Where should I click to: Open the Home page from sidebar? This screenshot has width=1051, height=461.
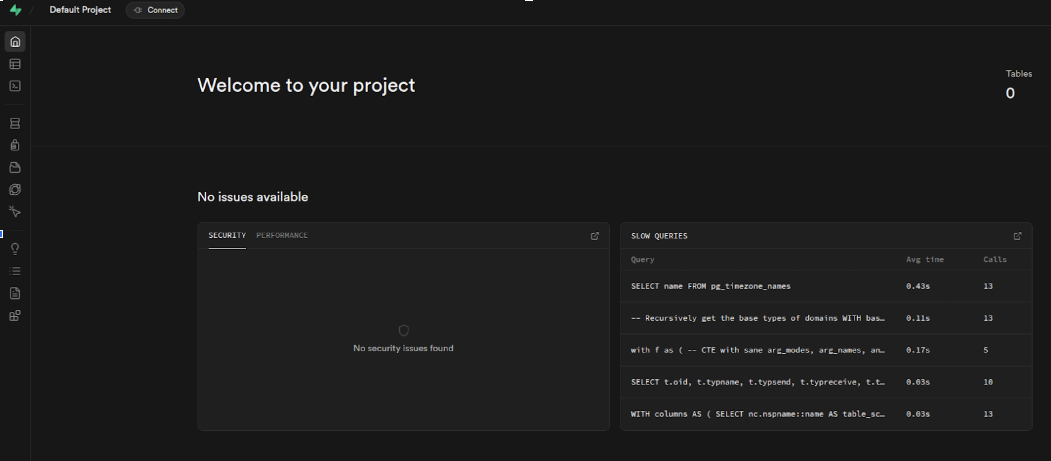(x=15, y=42)
